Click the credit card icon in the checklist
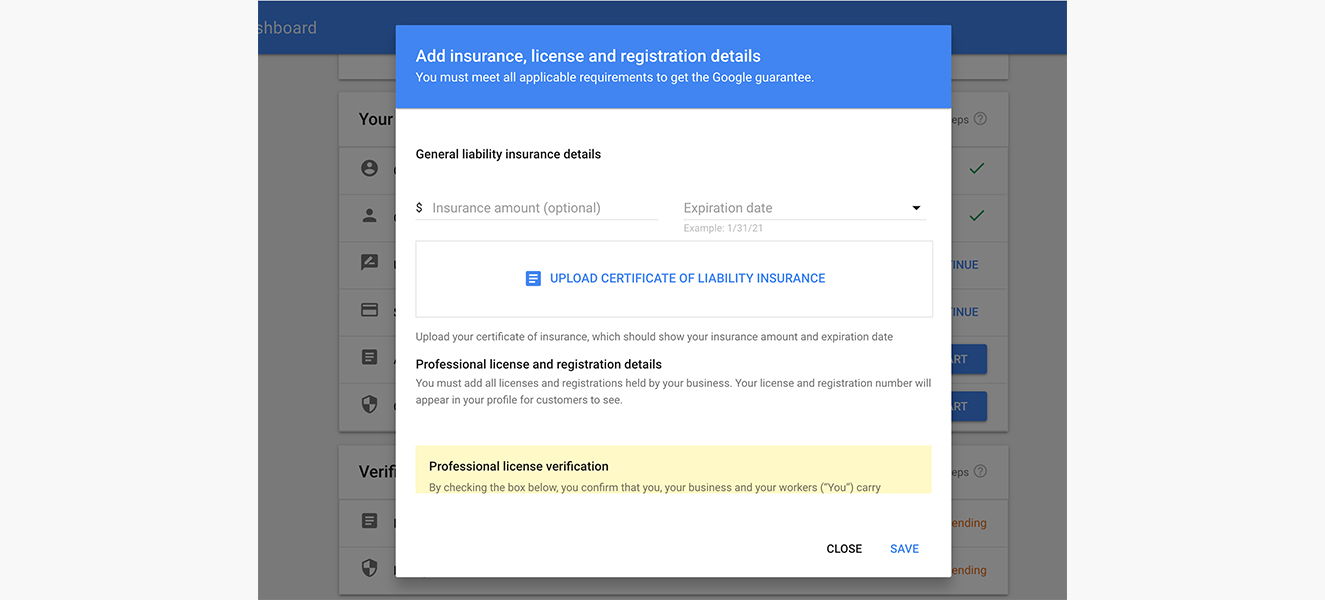Screen dimensions: 1325x600 pos(369,311)
